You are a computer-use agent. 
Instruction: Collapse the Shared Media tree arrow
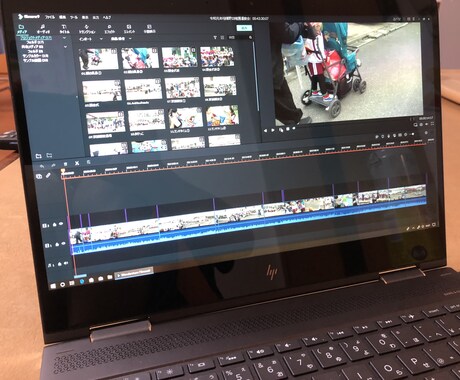[65, 47]
